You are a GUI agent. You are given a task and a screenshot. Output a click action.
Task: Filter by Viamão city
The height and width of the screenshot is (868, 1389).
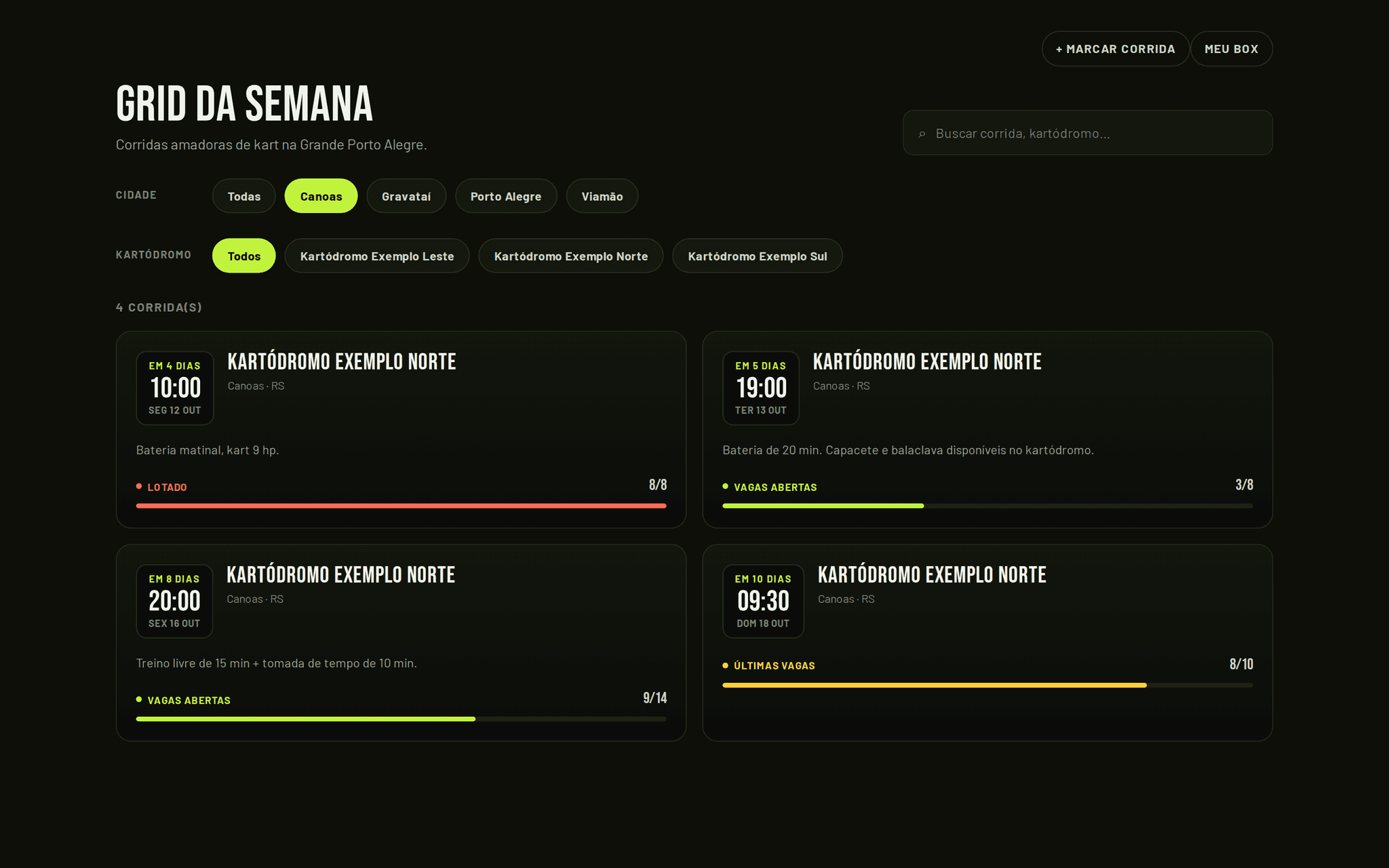click(x=602, y=196)
